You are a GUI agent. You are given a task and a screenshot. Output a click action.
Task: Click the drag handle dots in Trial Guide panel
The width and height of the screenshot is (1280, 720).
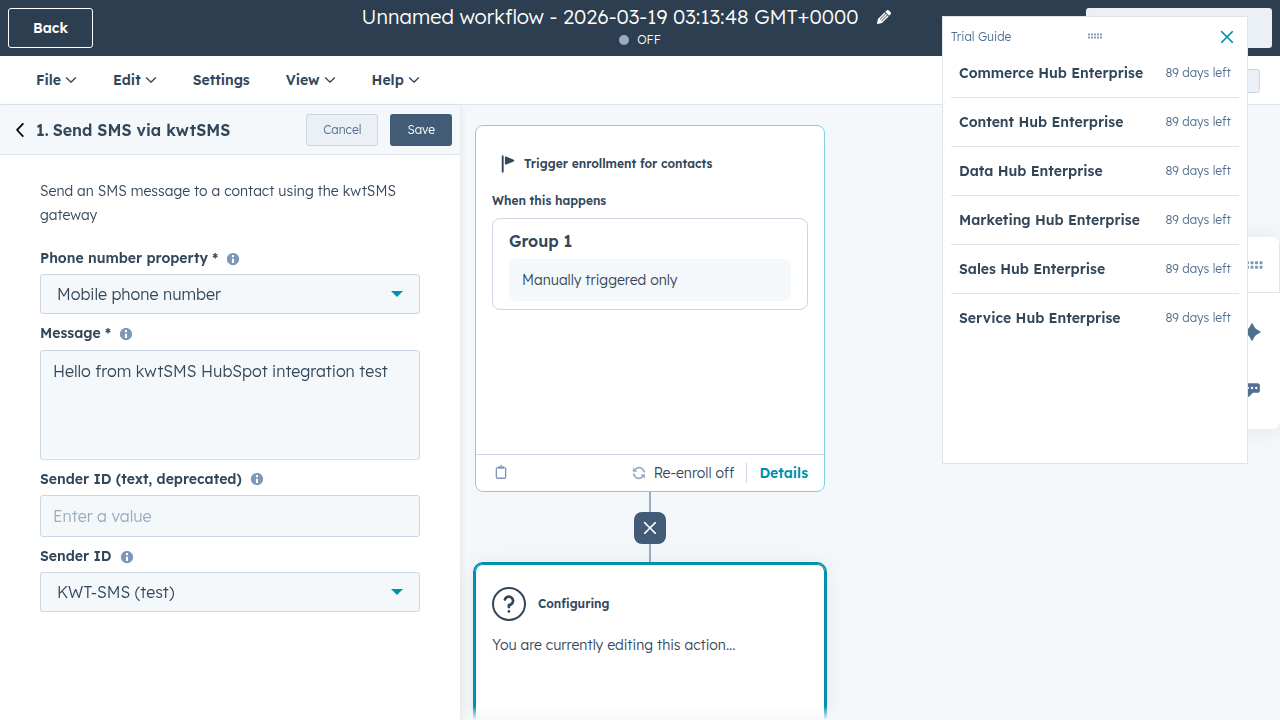[x=1094, y=36]
